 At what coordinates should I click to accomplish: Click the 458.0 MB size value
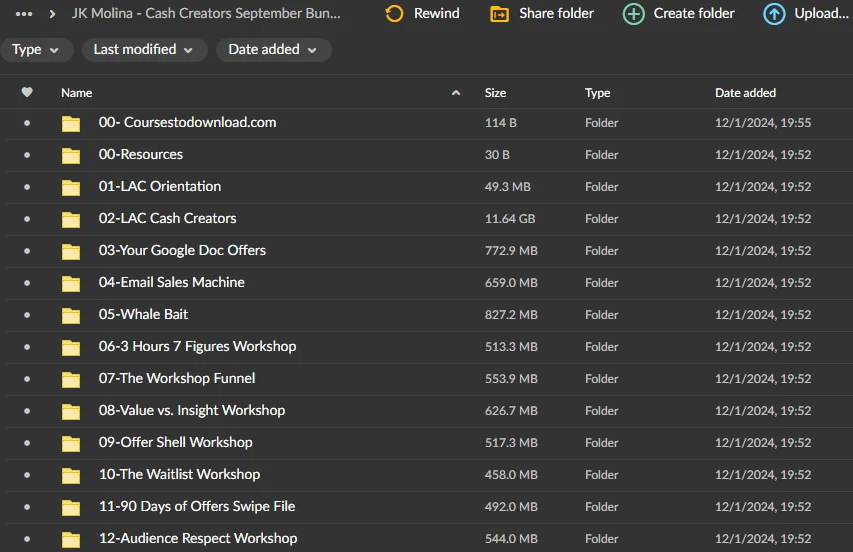click(511, 475)
